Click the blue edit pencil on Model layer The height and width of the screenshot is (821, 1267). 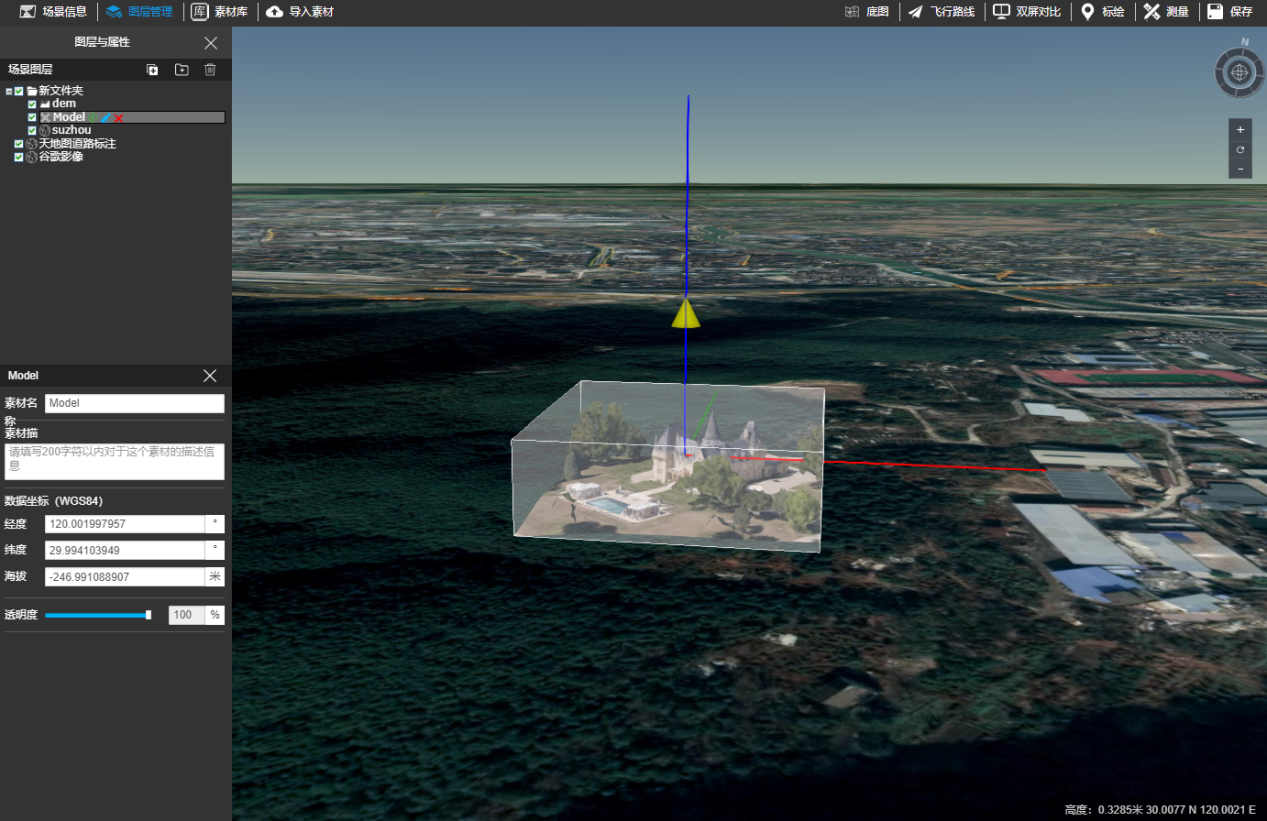pyautogui.click(x=105, y=118)
